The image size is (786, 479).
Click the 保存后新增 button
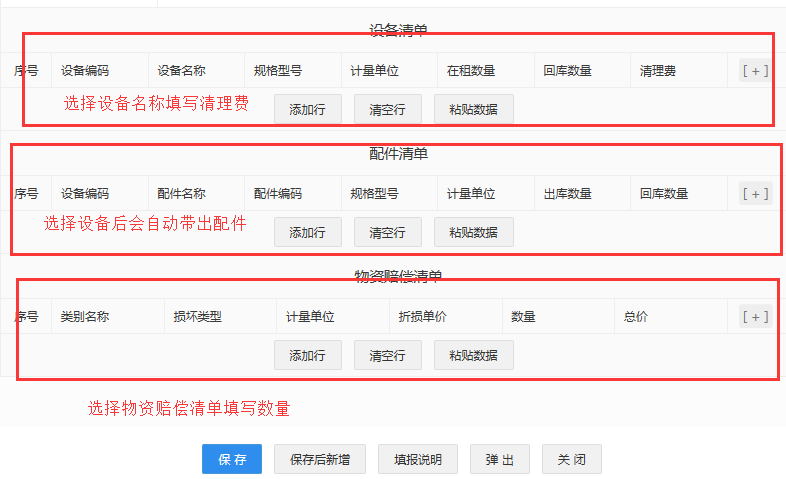(x=320, y=459)
